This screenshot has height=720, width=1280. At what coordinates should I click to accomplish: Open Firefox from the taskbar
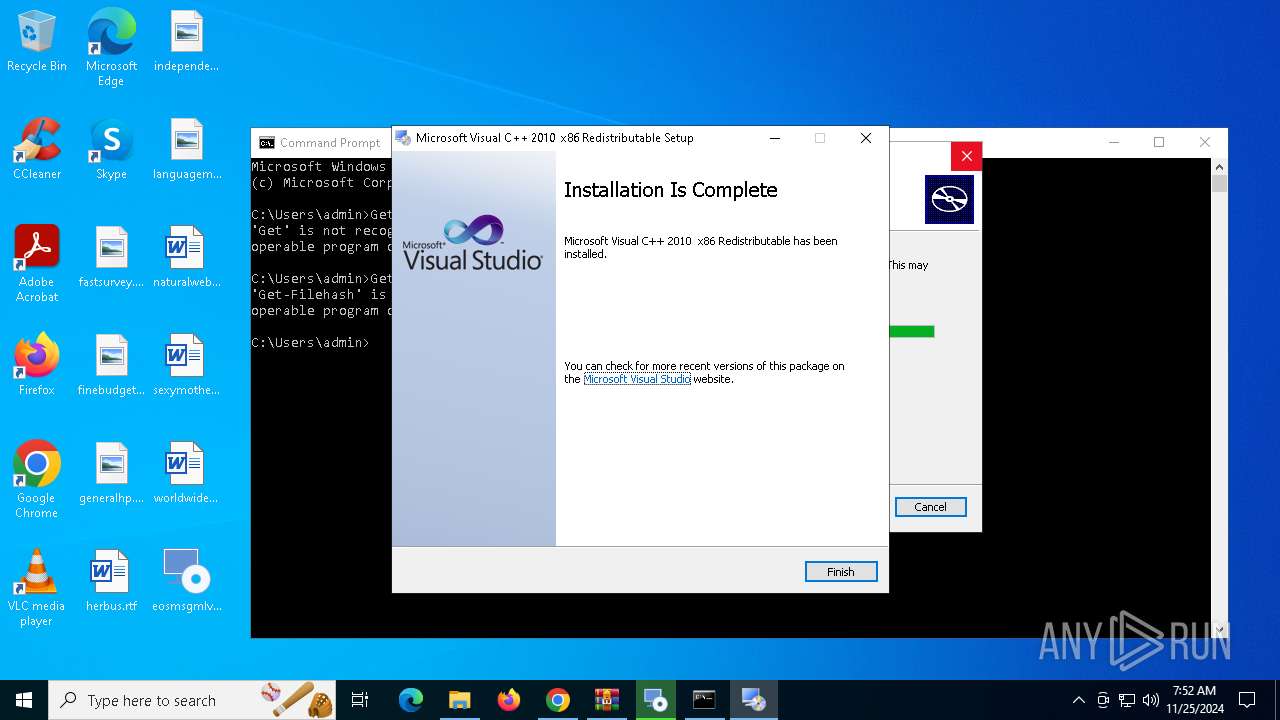coord(509,700)
